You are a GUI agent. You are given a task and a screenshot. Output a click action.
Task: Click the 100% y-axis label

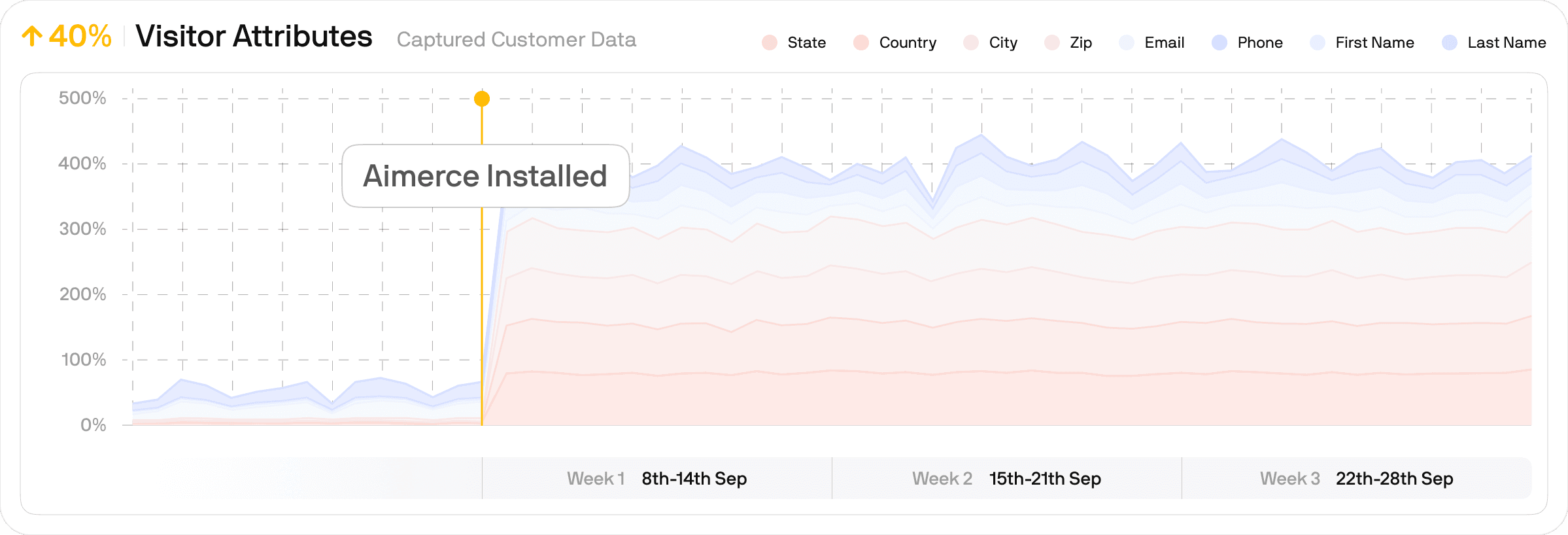point(84,360)
